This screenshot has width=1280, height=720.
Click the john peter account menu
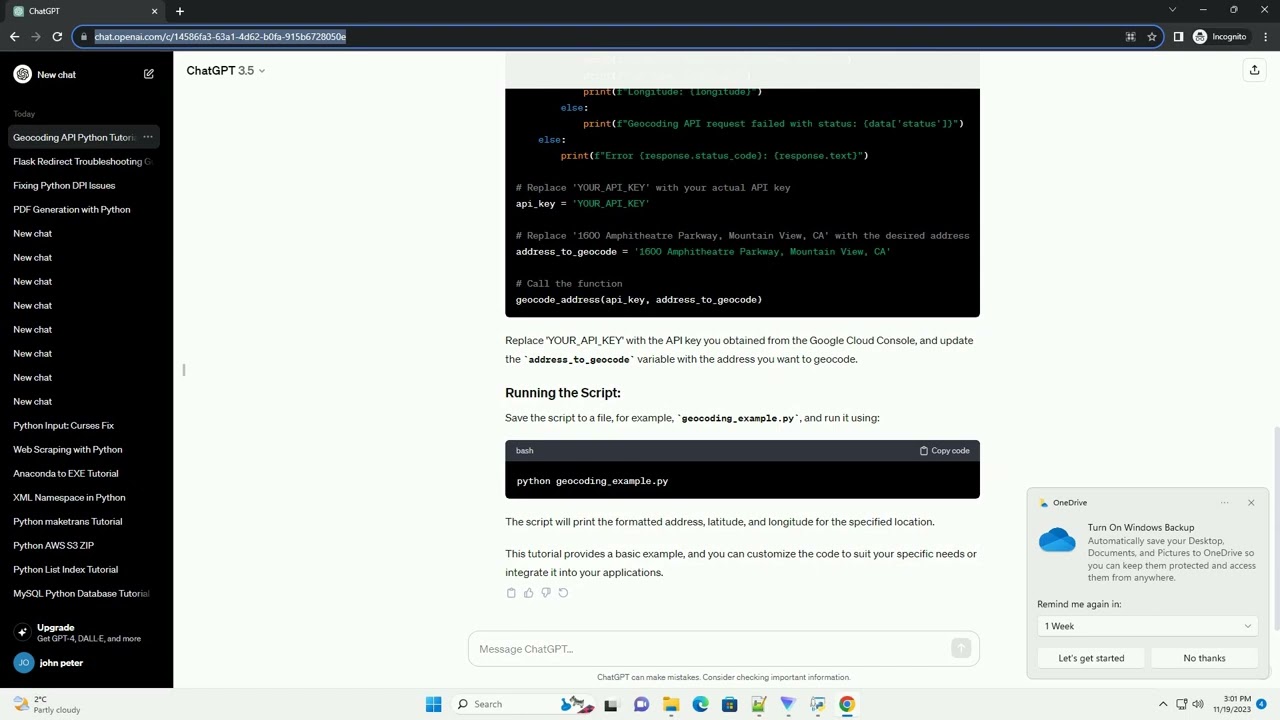pos(86,663)
